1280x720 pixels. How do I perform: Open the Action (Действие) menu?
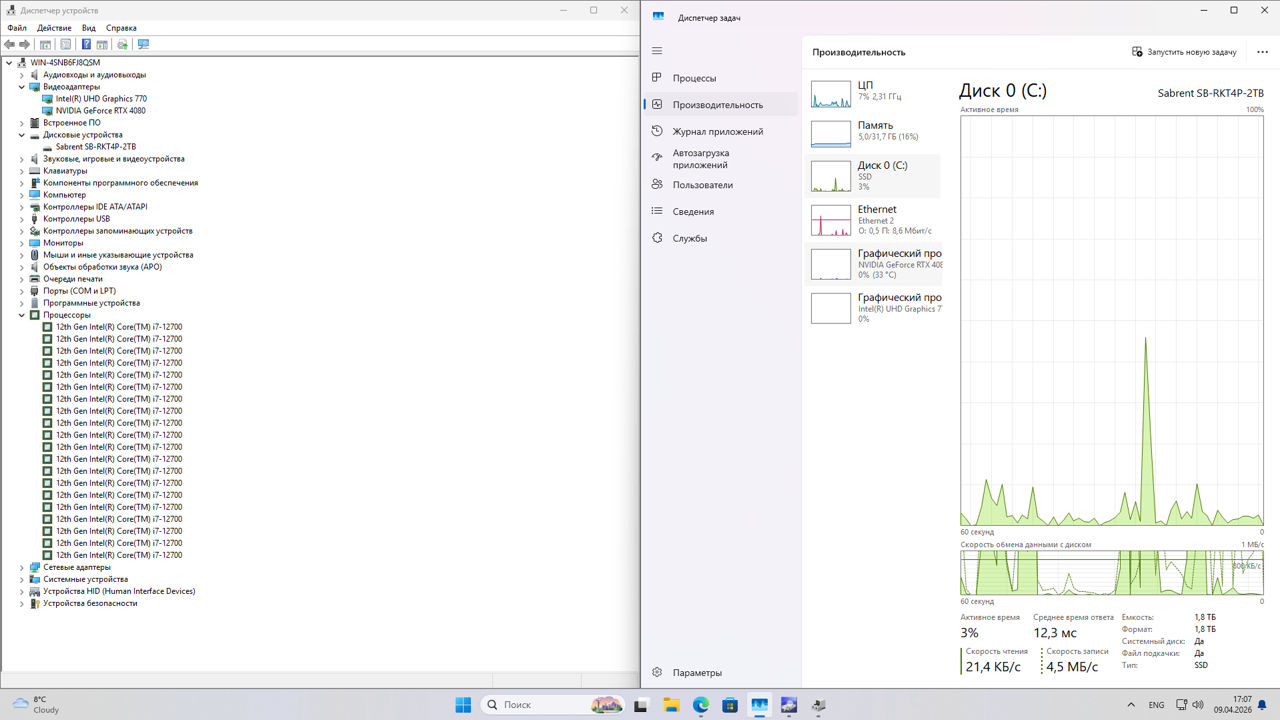coord(54,28)
